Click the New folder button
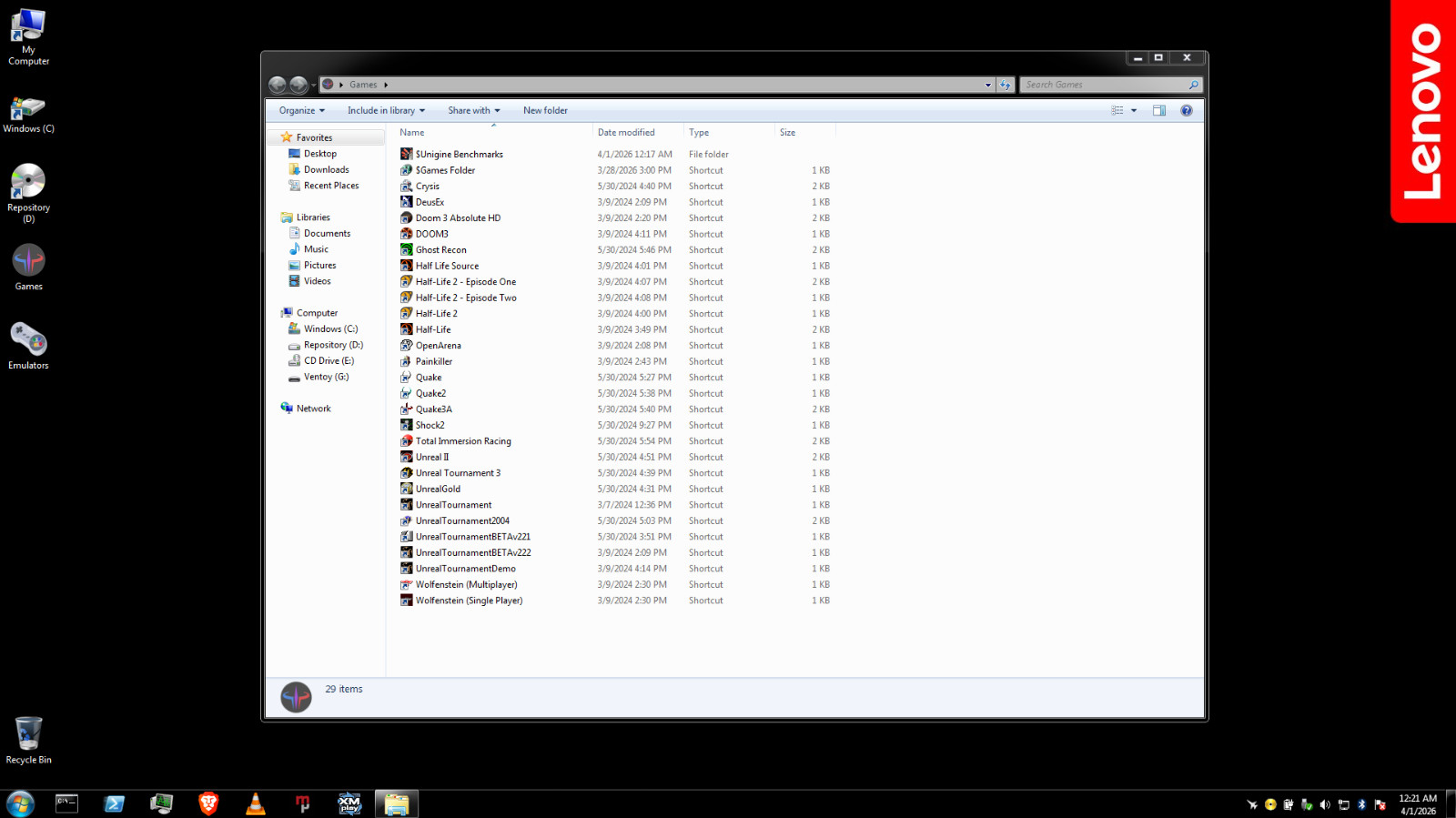This screenshot has width=1456, height=818. pyautogui.click(x=545, y=111)
